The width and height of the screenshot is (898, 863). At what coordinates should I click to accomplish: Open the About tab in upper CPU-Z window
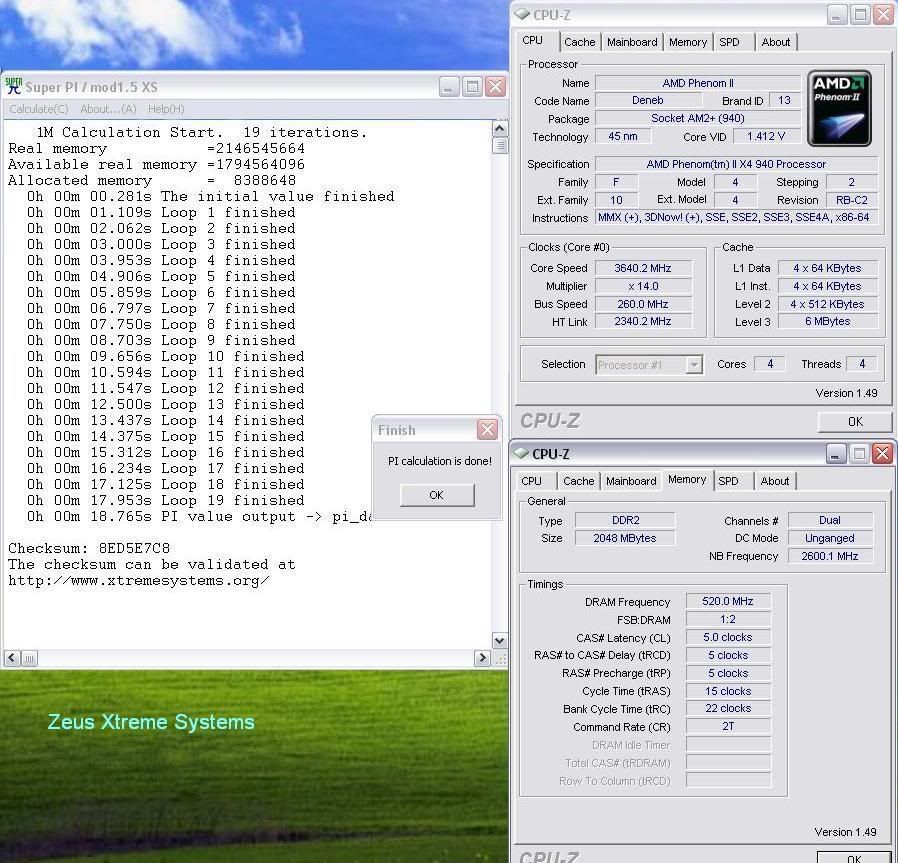(776, 42)
